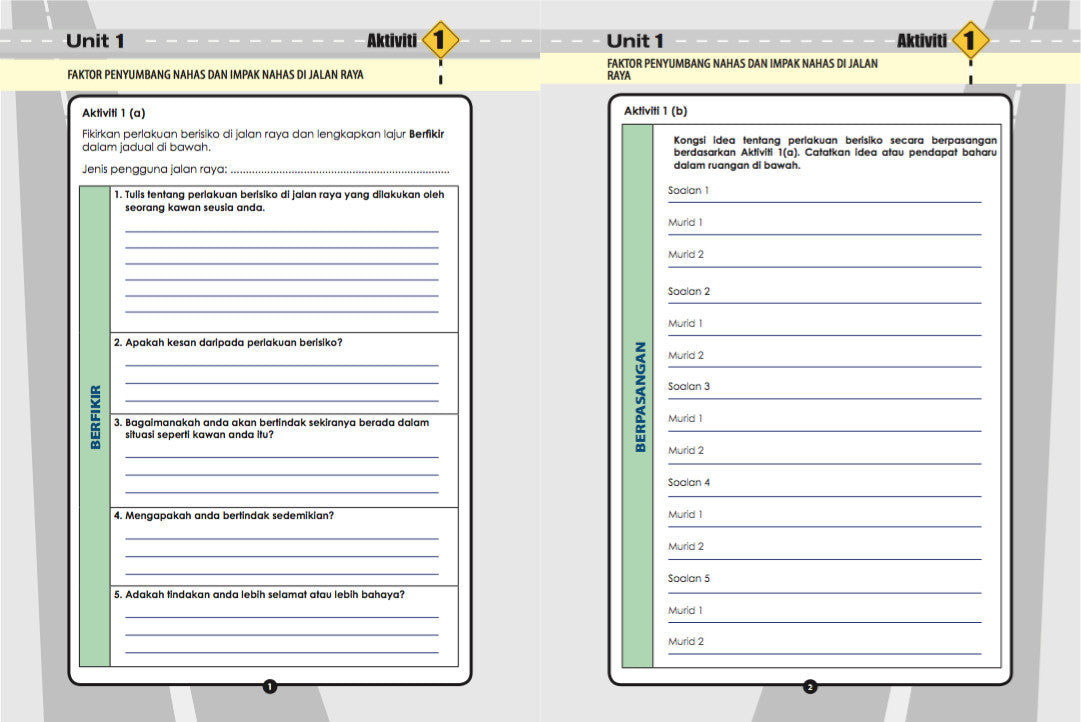Click the 'Unit 1' heading on right page
The image size is (1081, 722).
(x=635, y=41)
